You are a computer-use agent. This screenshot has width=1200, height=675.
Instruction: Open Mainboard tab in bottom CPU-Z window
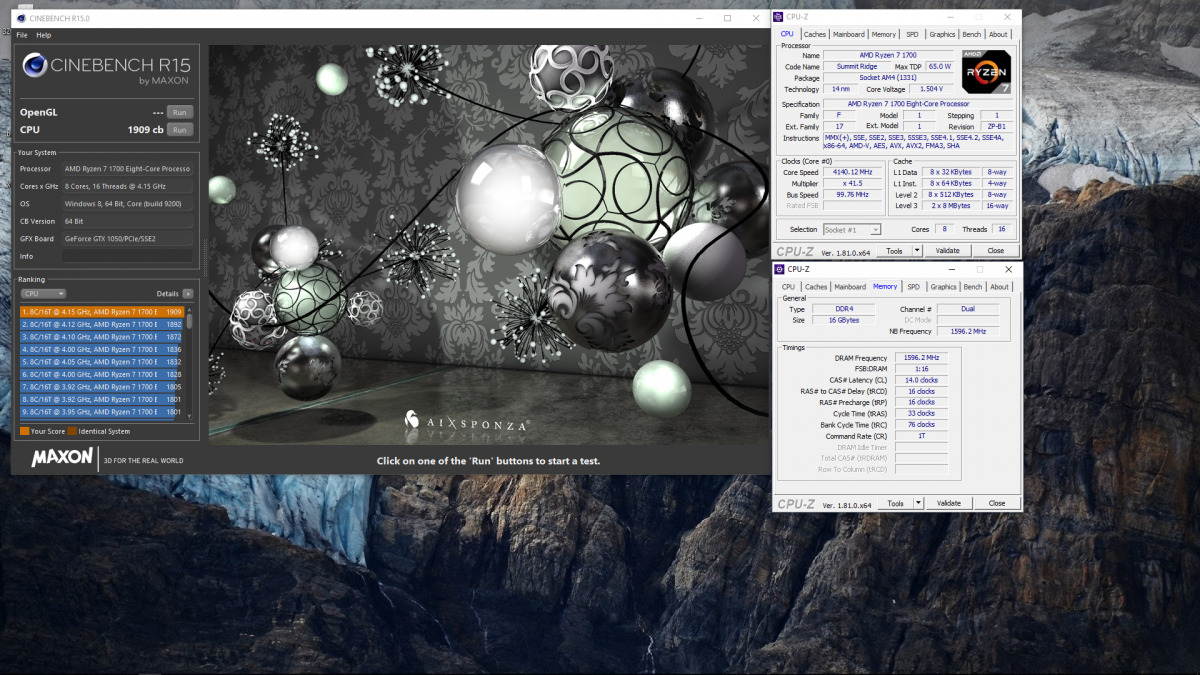(850, 287)
